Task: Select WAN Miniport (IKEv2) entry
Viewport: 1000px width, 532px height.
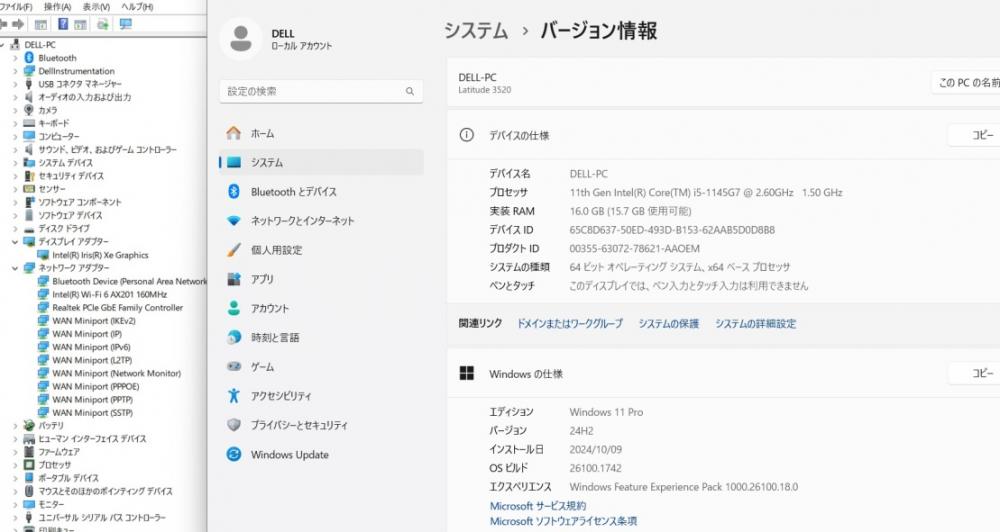Action: (94, 321)
